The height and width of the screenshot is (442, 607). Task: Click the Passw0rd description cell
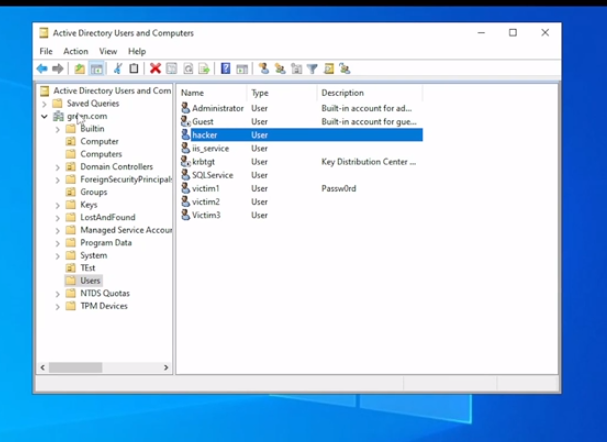(x=339, y=188)
